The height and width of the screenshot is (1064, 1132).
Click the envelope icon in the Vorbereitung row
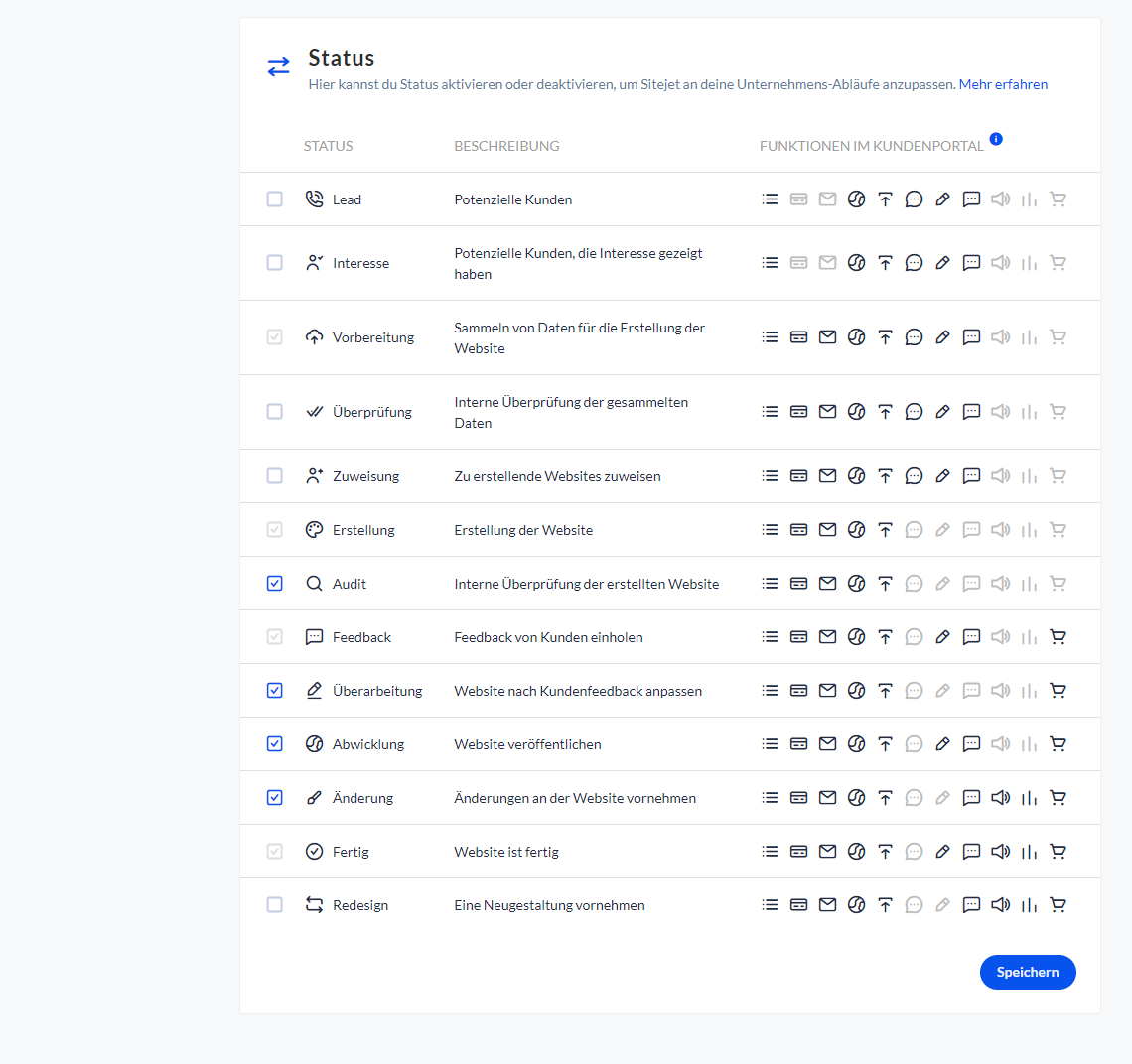coord(827,337)
